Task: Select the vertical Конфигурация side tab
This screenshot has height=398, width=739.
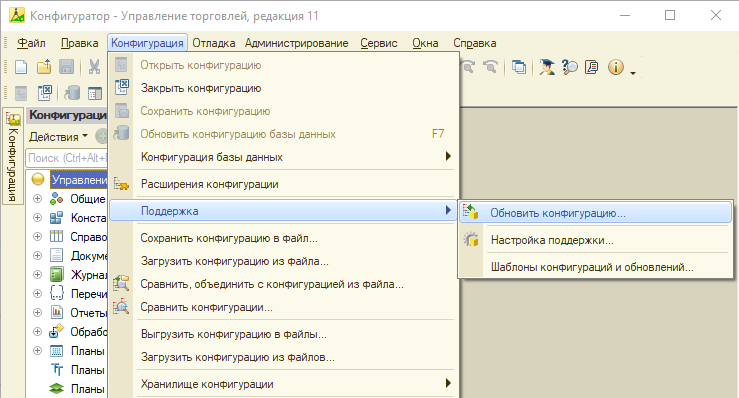Action: pos(13,156)
